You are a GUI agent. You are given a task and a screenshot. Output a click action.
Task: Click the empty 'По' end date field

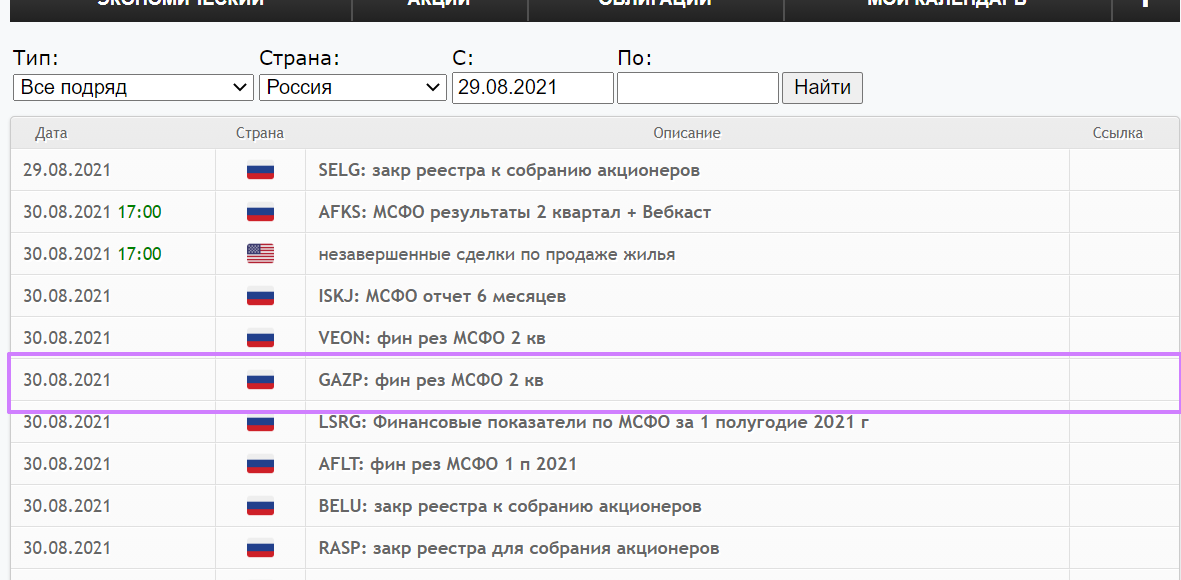pyautogui.click(x=697, y=87)
